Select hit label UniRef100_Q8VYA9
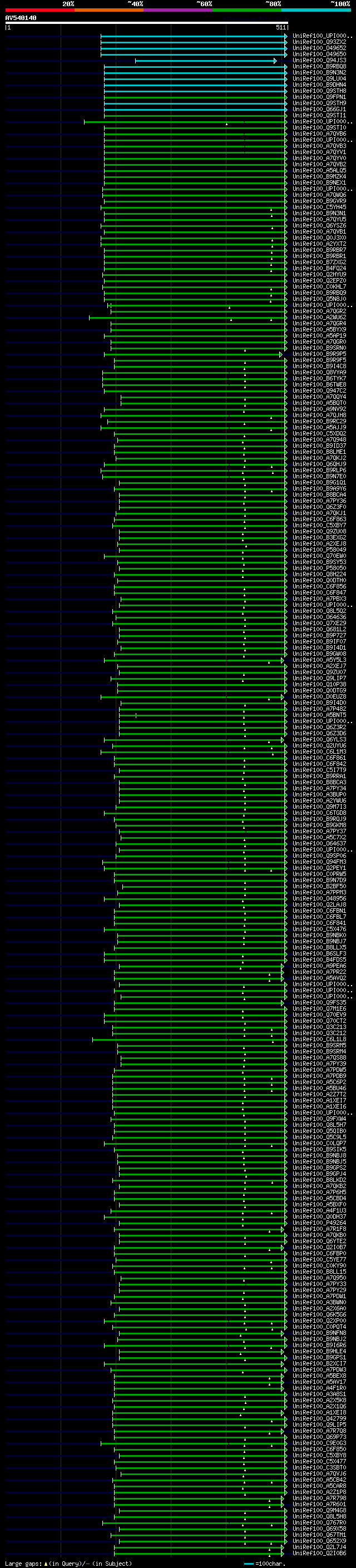356x1568 pixels. 319,373
